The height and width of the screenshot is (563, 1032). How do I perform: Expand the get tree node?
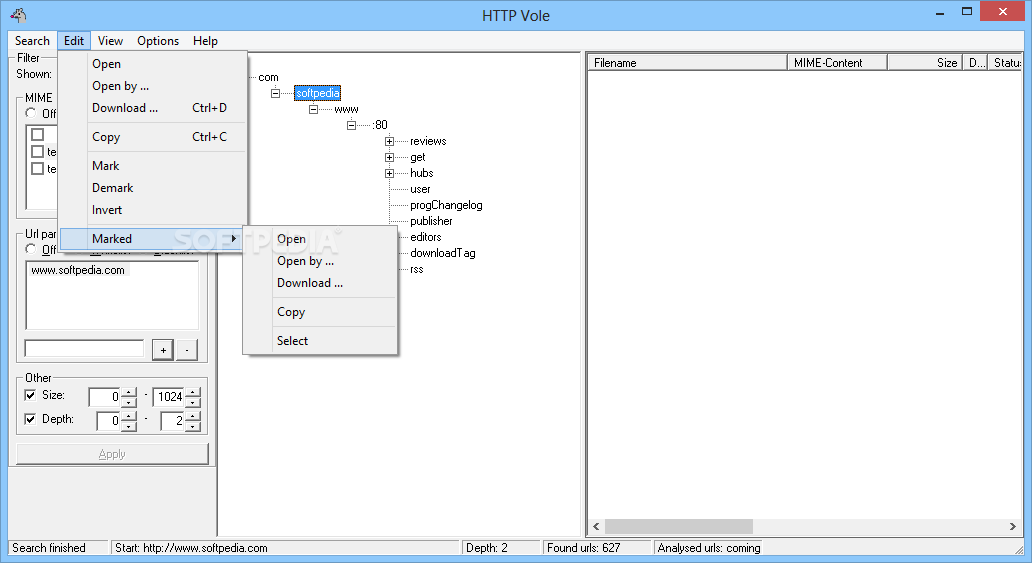(390, 157)
